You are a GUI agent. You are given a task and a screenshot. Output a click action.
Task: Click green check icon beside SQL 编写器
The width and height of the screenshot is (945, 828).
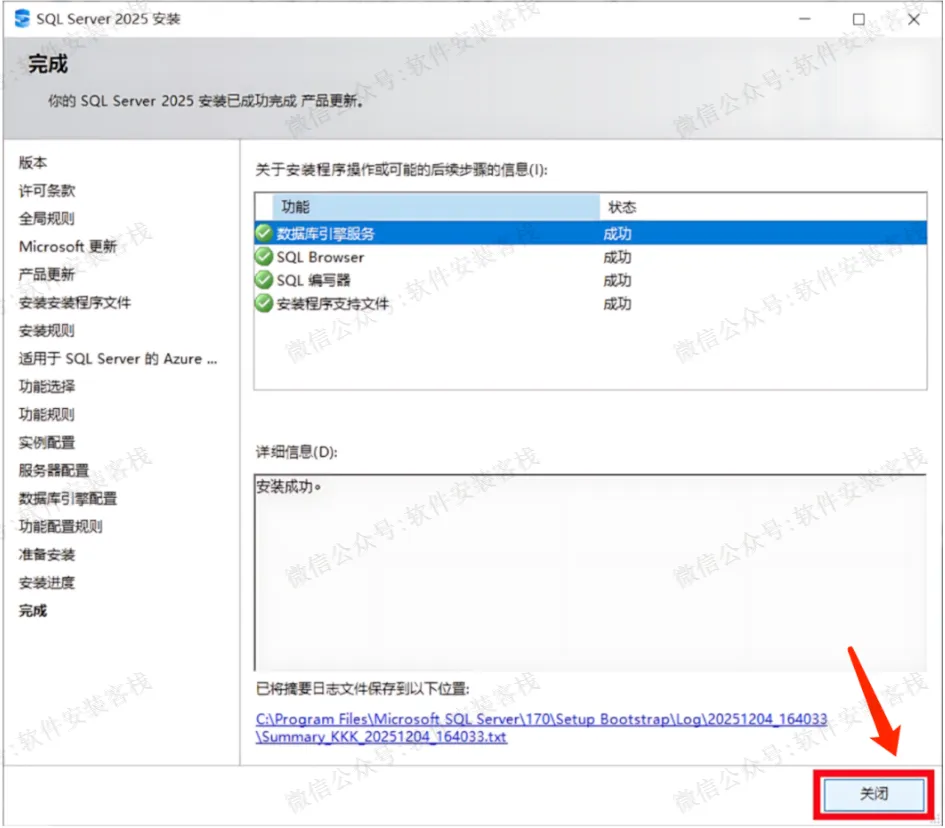pyautogui.click(x=264, y=280)
